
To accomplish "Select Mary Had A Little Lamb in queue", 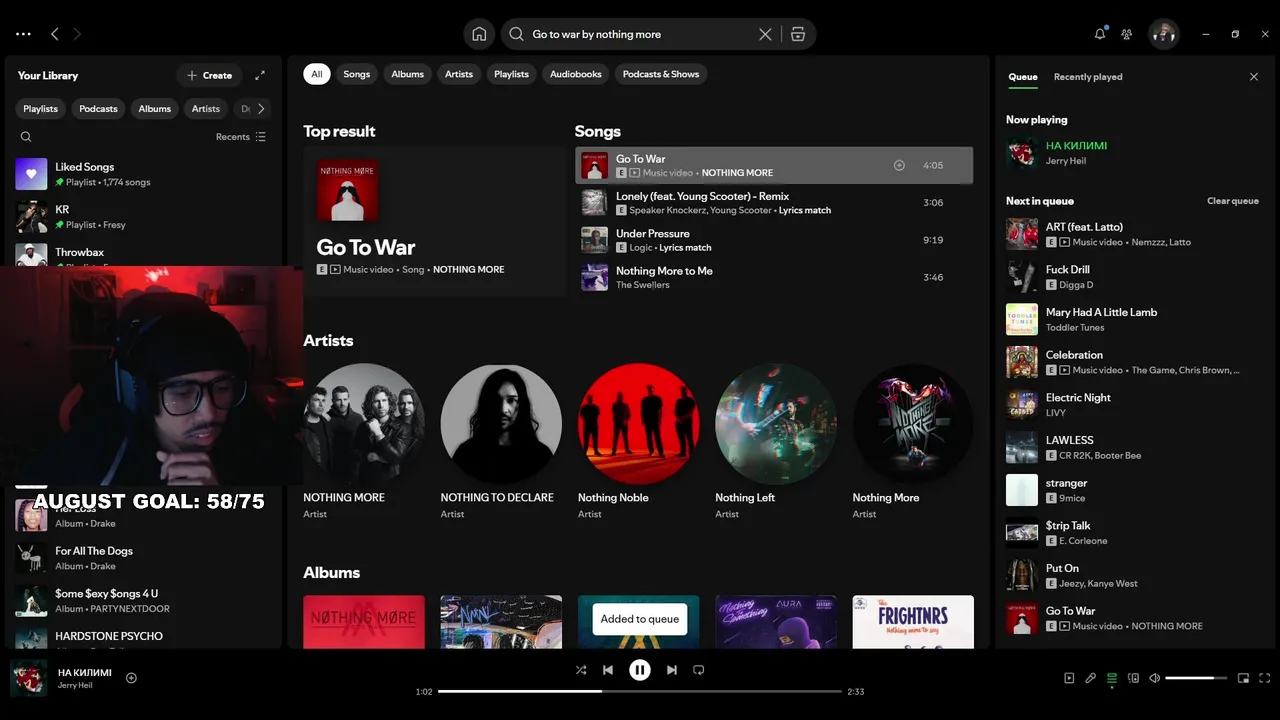I will (x=1133, y=319).
